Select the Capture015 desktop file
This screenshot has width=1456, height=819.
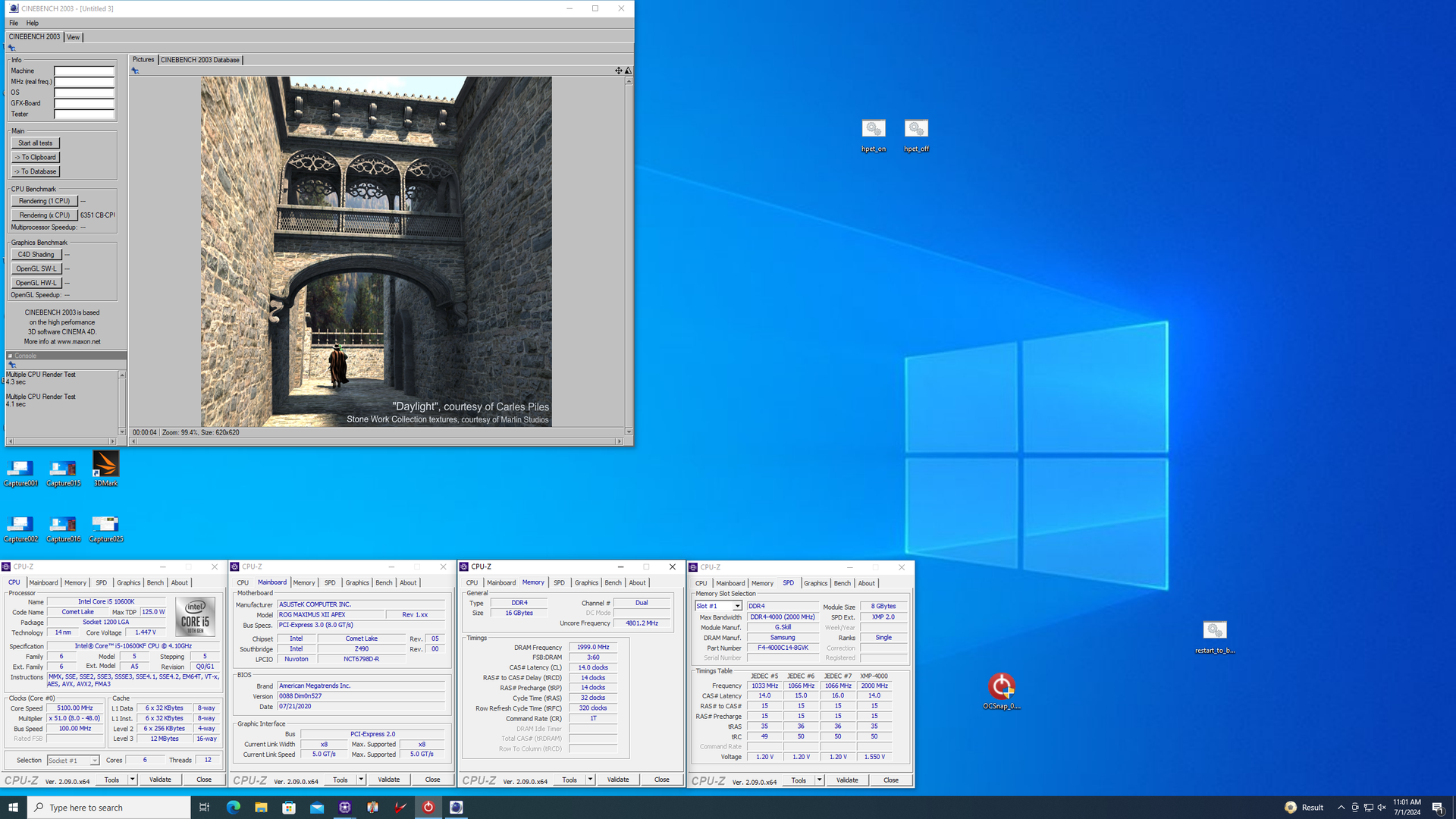tap(63, 473)
